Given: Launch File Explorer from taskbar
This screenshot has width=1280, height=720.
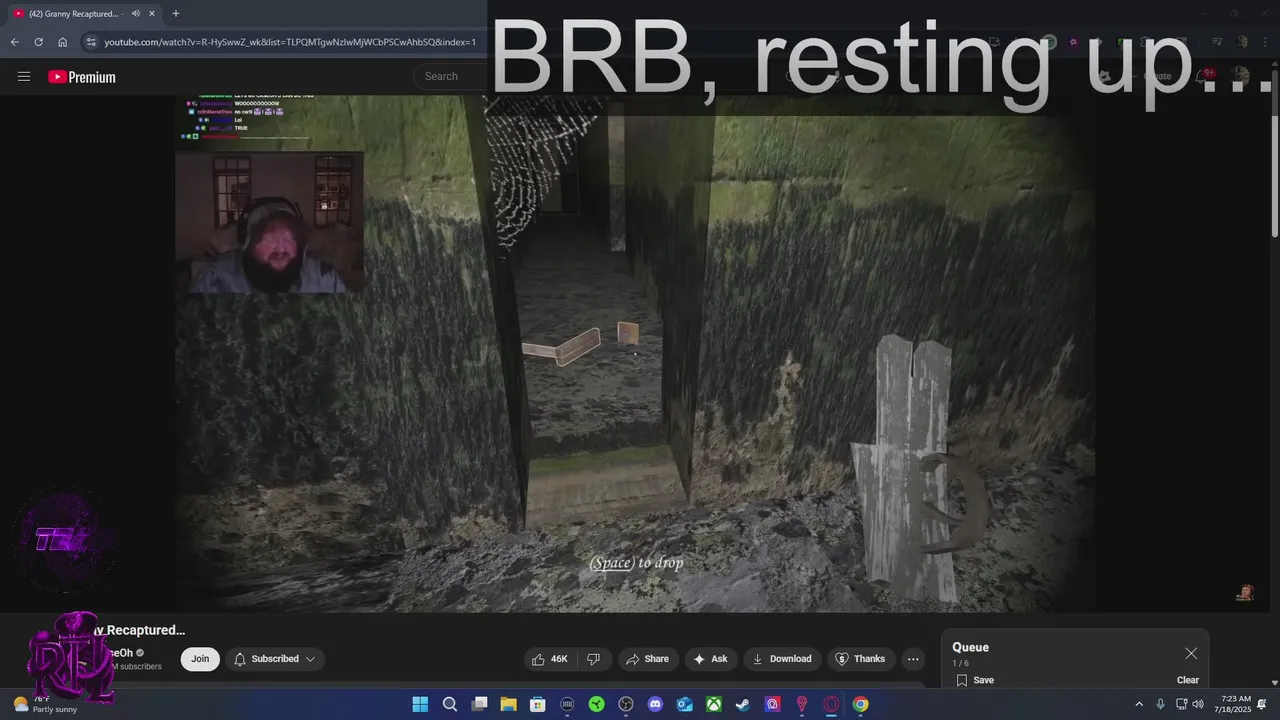Looking at the screenshot, I should (x=508, y=704).
